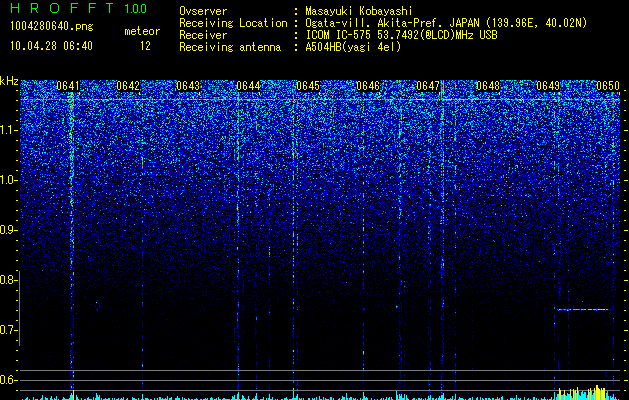The height and width of the screenshot is (400, 629).
Task: Click the 0.7 kHz axis label
Action: click(x=8, y=330)
